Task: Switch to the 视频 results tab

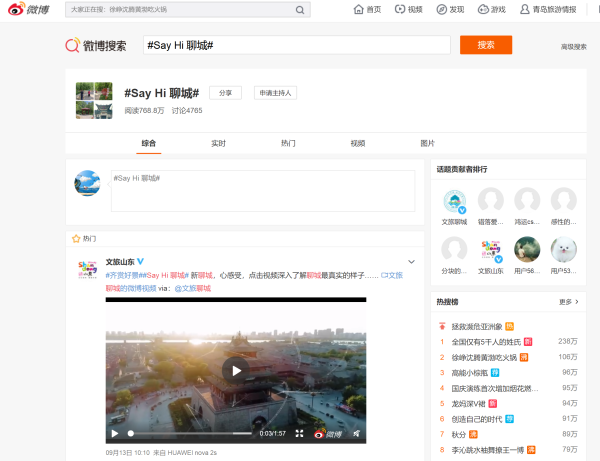Action: point(358,143)
